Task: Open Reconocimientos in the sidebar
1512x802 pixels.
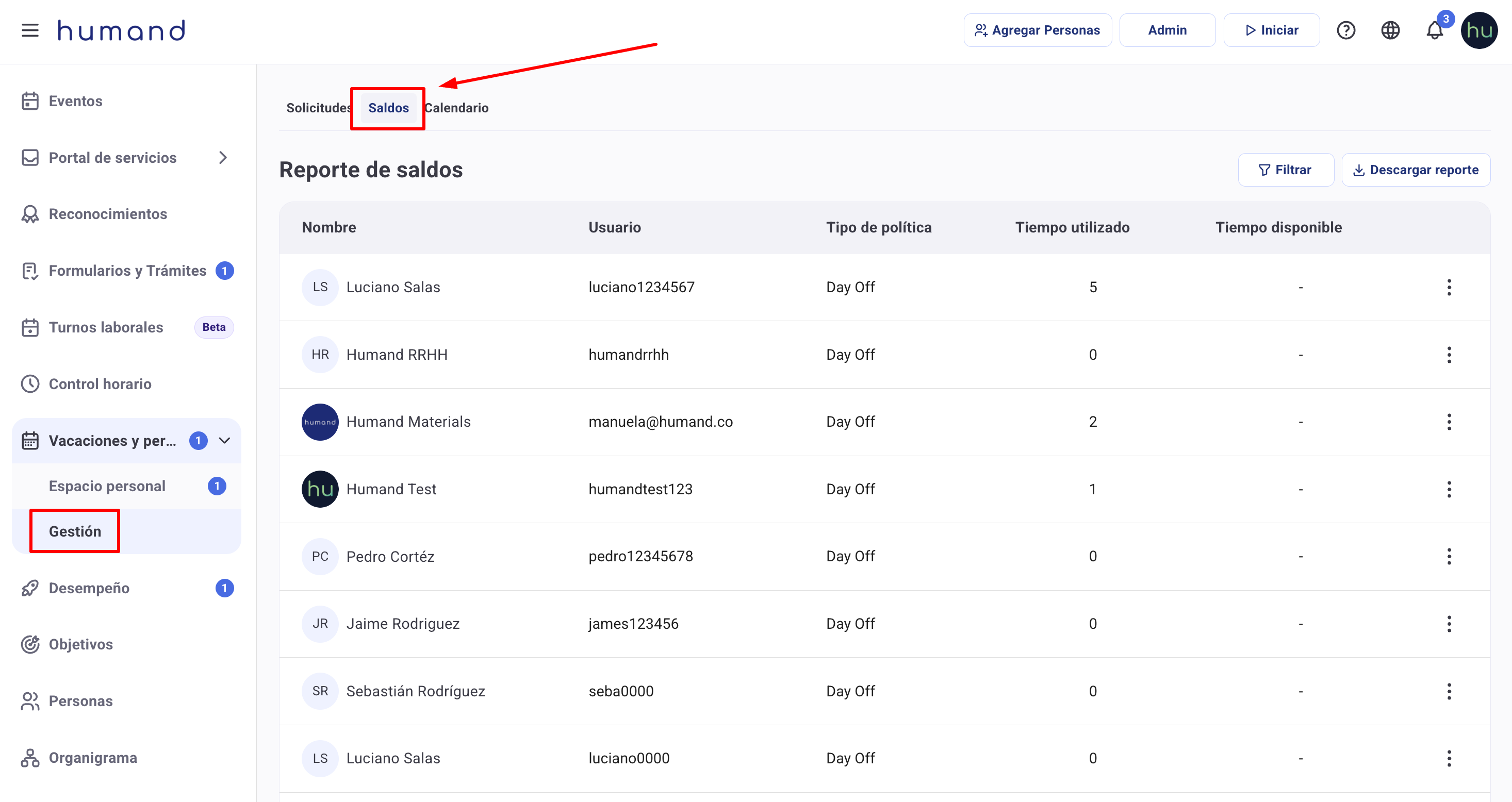Action: pyautogui.click(x=107, y=214)
